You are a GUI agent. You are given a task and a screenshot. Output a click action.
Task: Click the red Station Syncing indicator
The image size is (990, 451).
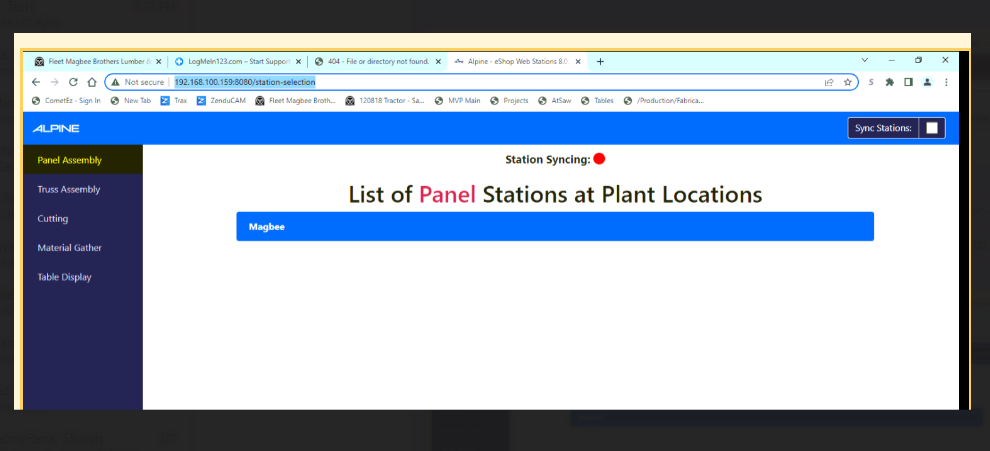(599, 159)
